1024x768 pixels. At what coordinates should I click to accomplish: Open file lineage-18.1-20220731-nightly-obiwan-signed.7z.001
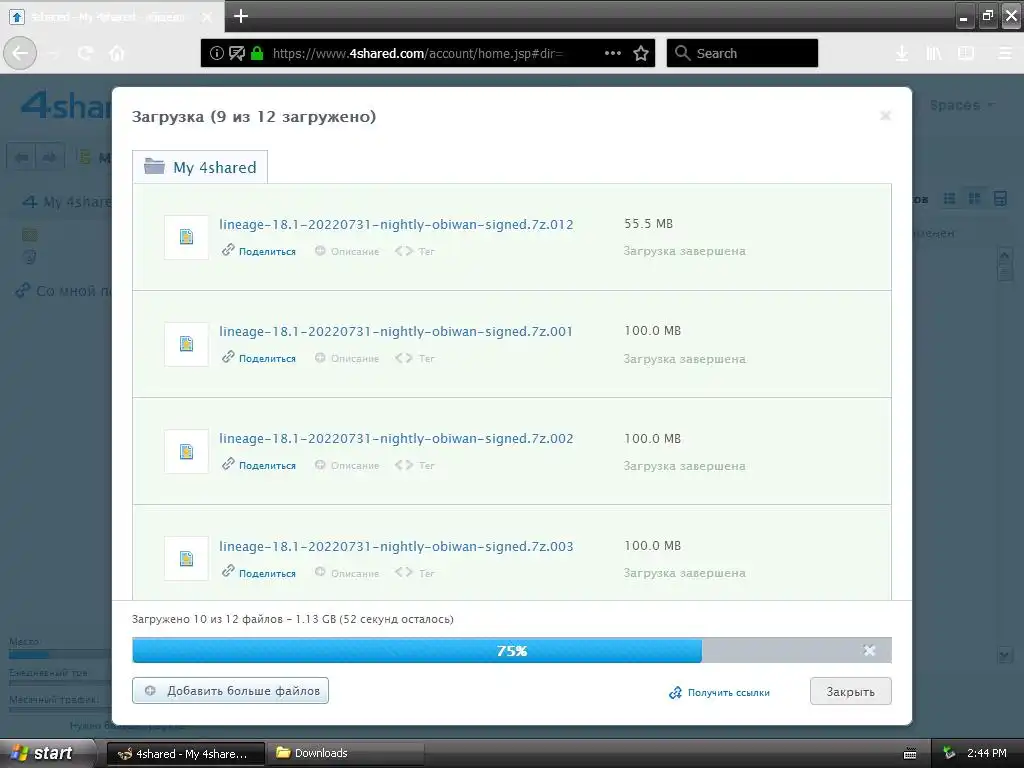(x=396, y=331)
